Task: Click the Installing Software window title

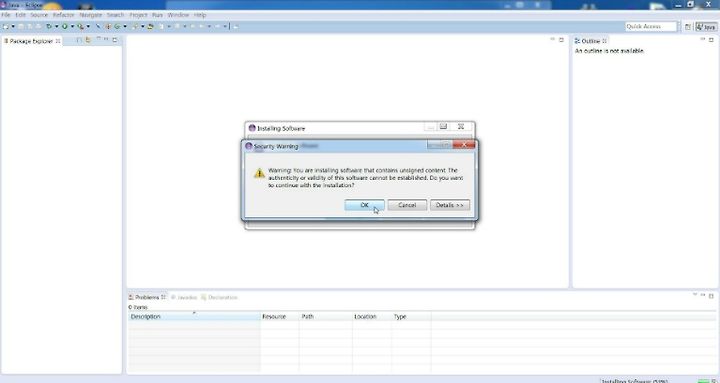Action: pos(281,128)
